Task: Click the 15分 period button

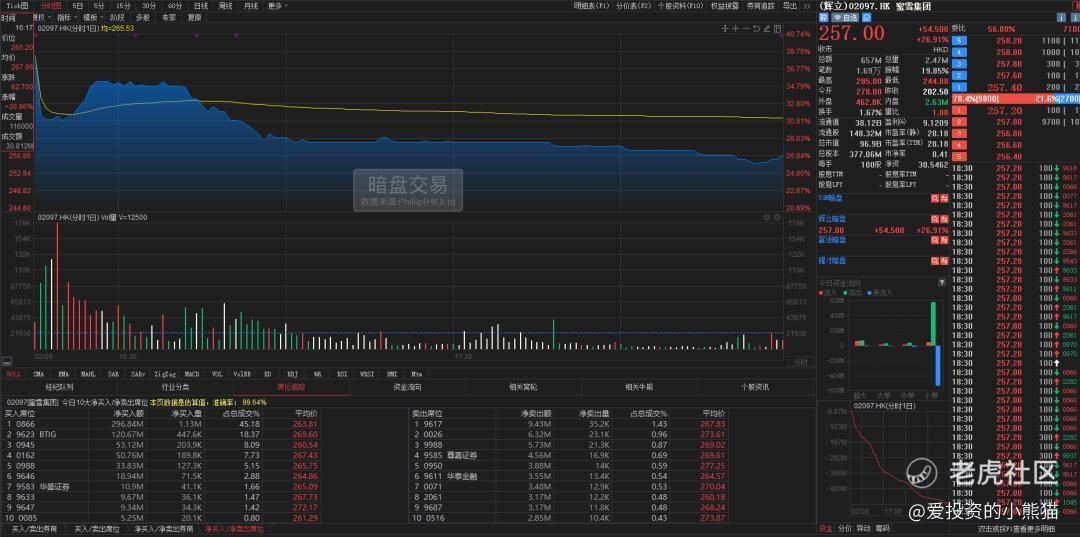Action: point(123,6)
